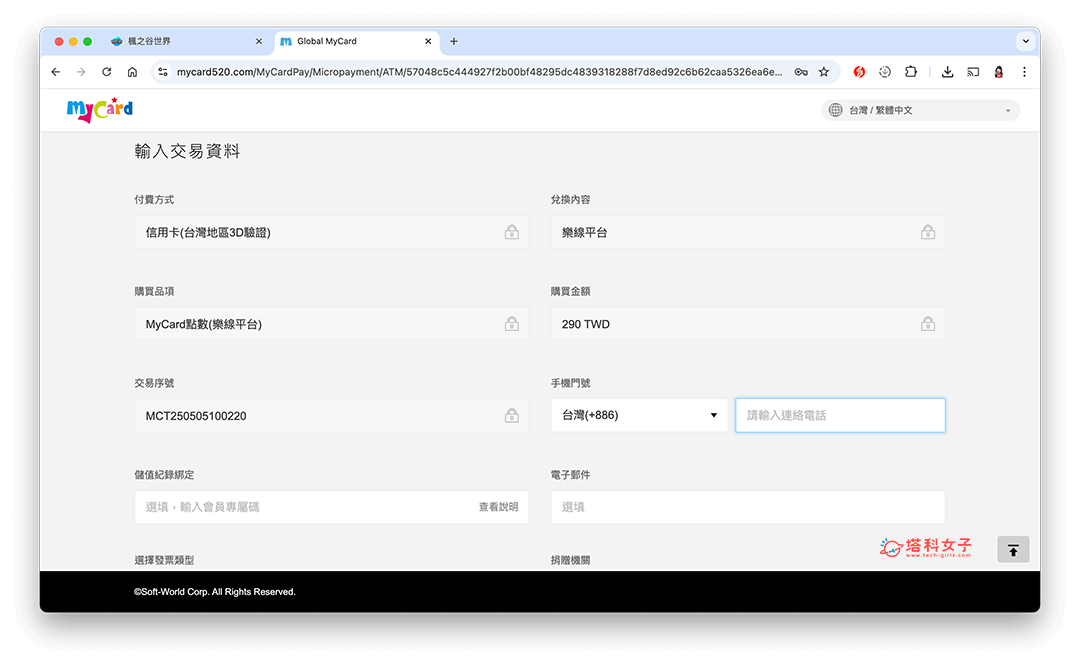Click the mycard520.com address bar URL
The height and width of the screenshot is (665, 1080).
tap(479, 72)
